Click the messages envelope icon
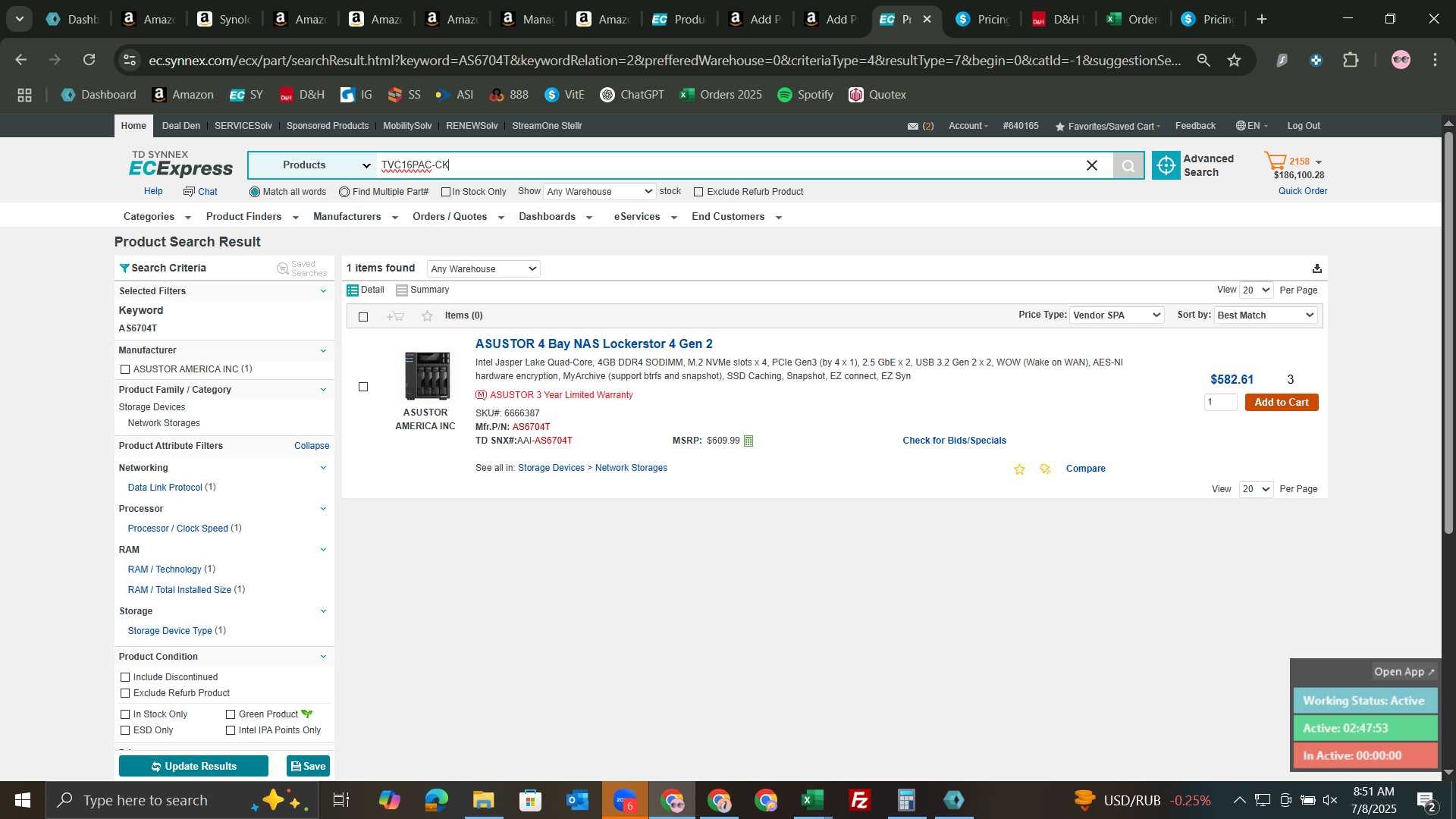 point(913,126)
